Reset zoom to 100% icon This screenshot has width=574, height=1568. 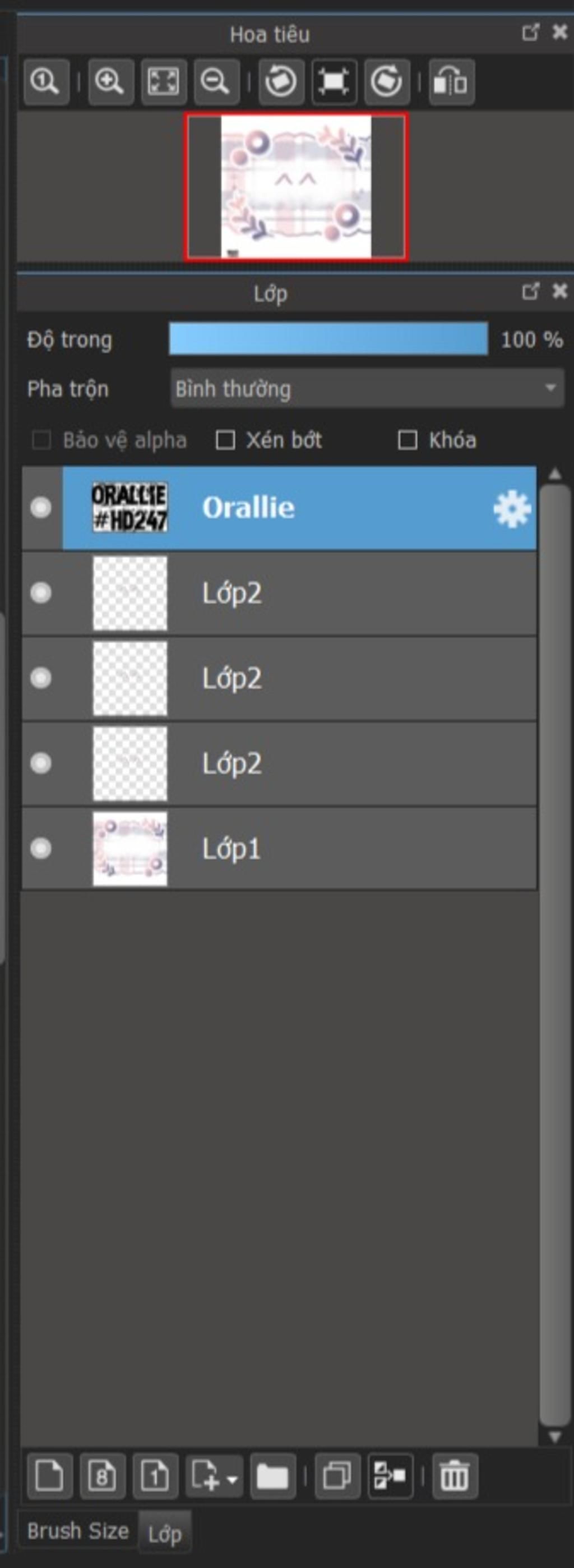pyautogui.click(x=46, y=81)
